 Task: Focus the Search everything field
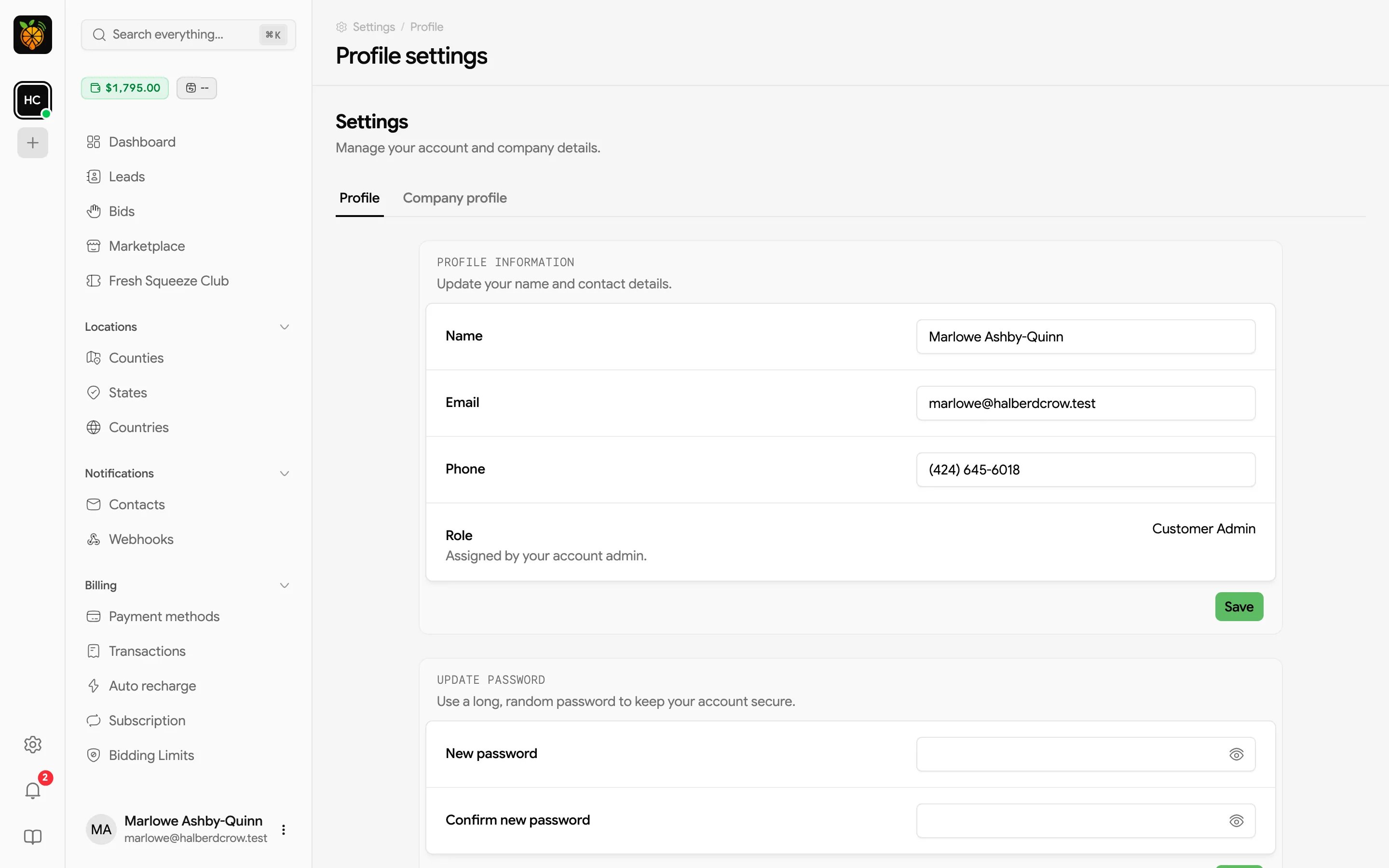(188, 34)
